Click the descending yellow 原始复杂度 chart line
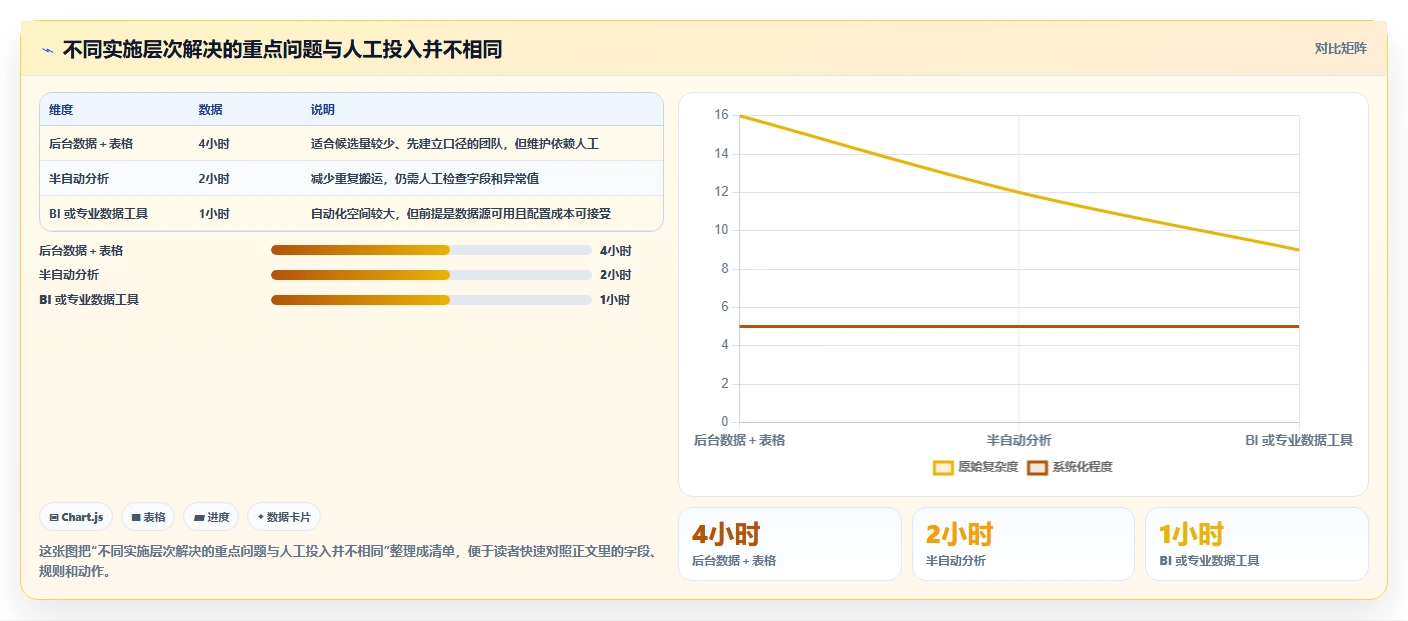This screenshot has width=1408, height=621. pyautogui.click(x=1019, y=192)
